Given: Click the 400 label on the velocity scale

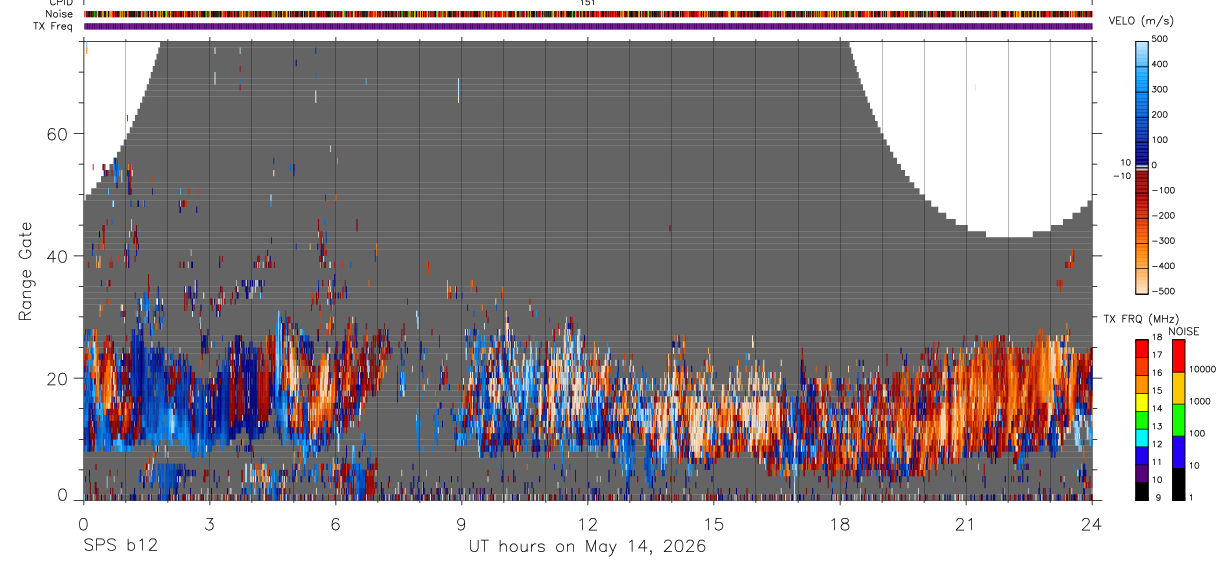Looking at the screenshot, I should click(x=1160, y=63).
